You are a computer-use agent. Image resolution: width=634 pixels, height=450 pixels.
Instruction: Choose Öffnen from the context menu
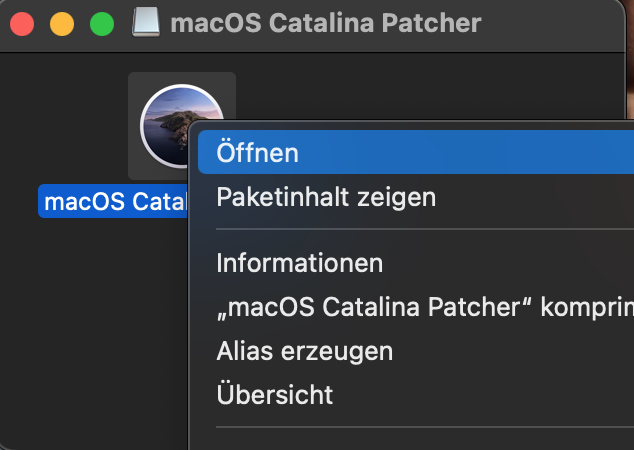(258, 153)
